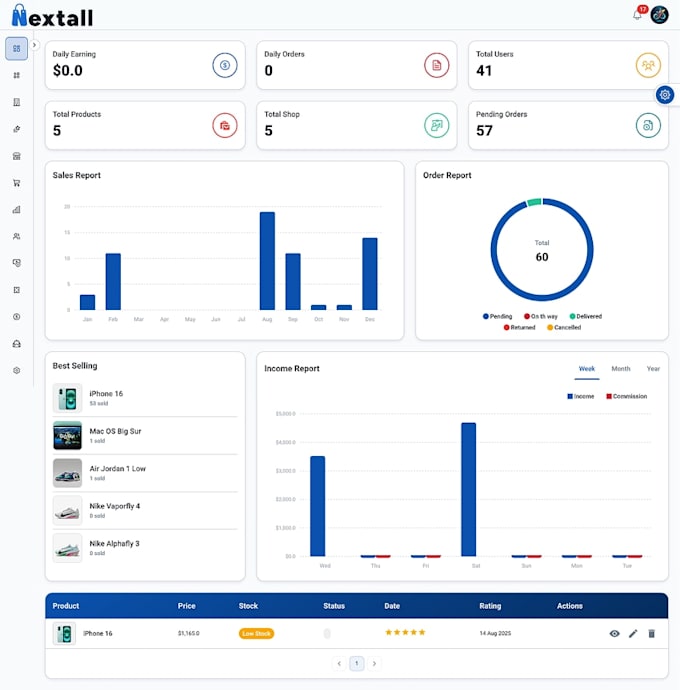The height and width of the screenshot is (690, 680).
Task: Open the bar-chart Analytics sidebar icon
Action: point(16,209)
